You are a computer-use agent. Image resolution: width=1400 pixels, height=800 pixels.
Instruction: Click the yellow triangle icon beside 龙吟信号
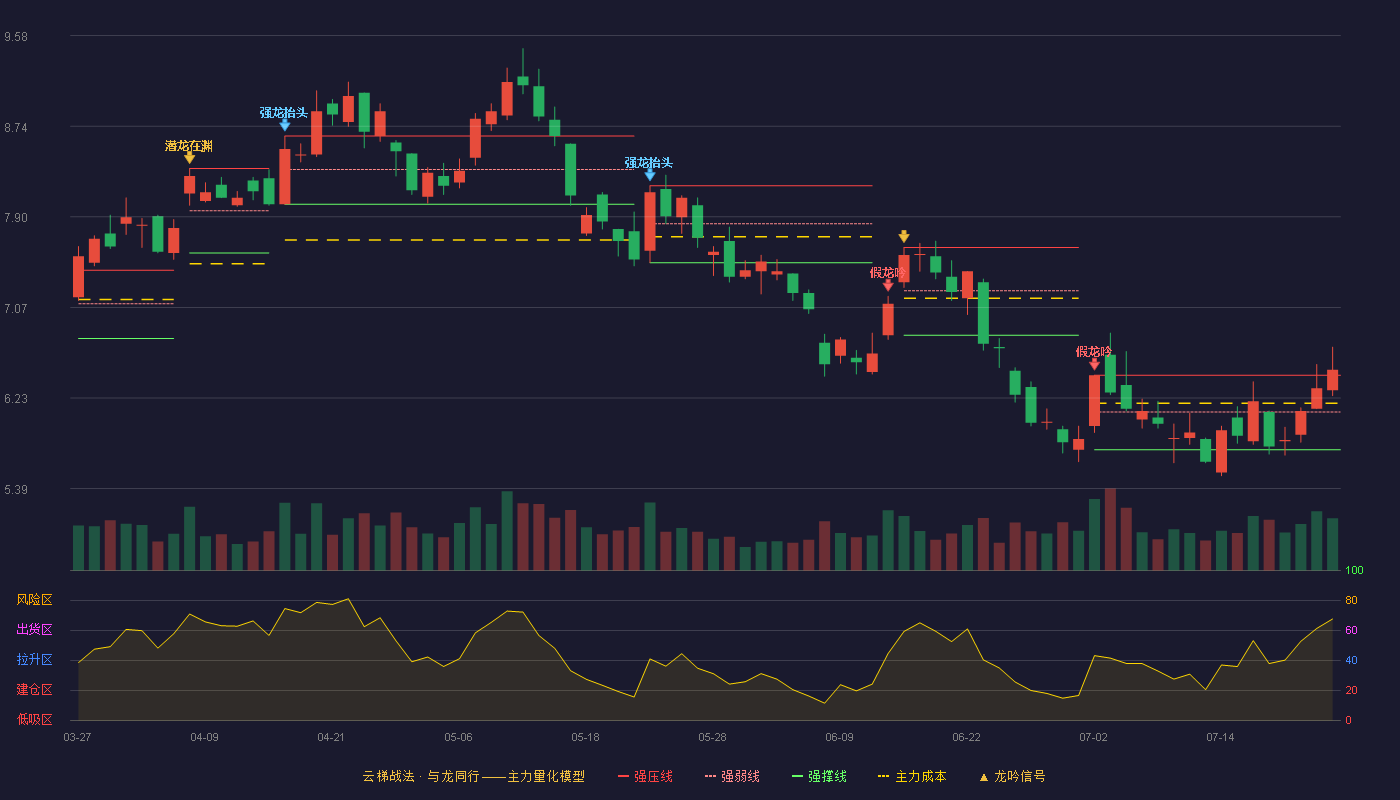(x=984, y=776)
